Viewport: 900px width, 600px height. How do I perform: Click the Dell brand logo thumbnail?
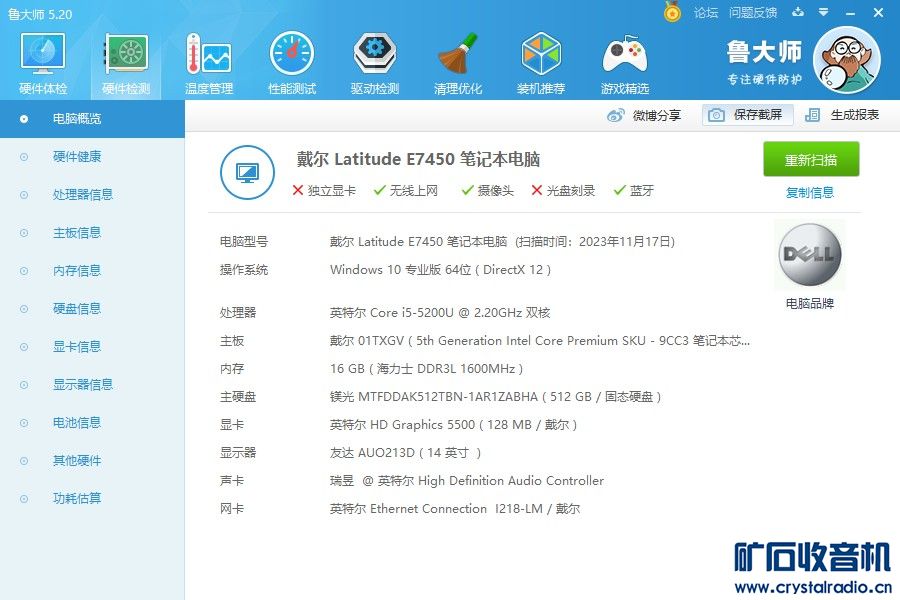tap(810, 254)
